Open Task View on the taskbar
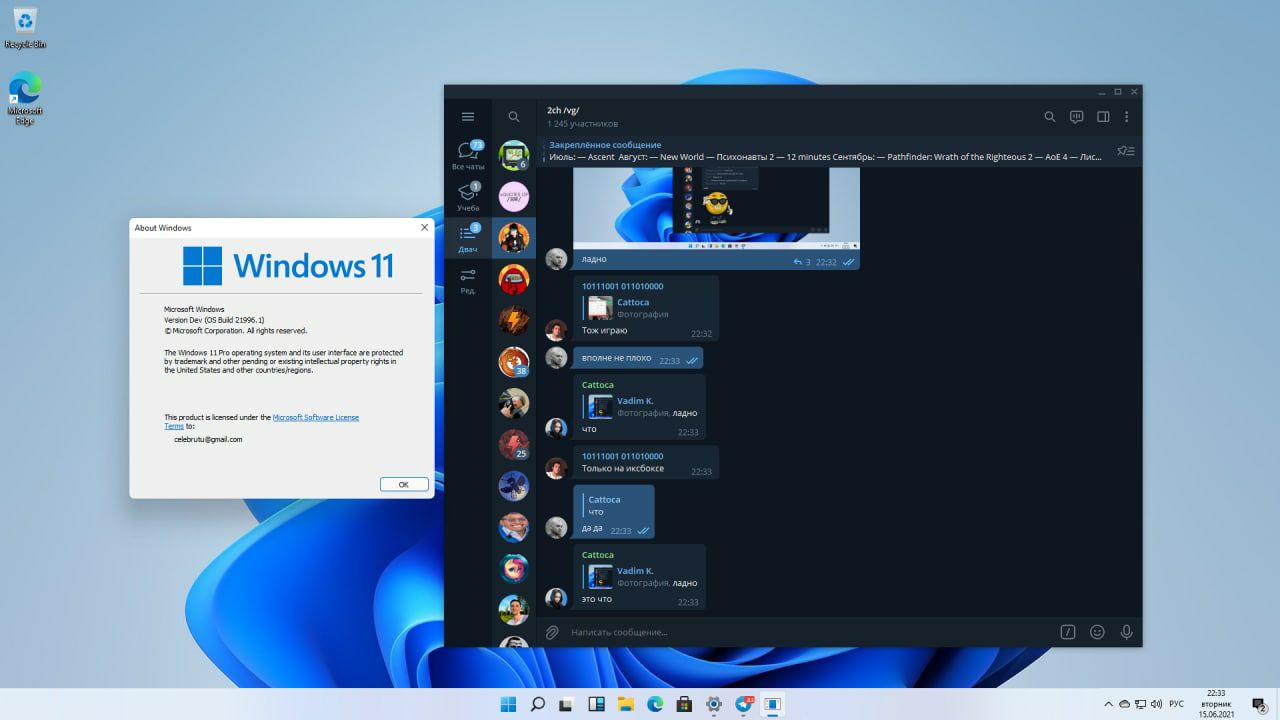Viewport: 1280px width, 720px height. [x=566, y=704]
